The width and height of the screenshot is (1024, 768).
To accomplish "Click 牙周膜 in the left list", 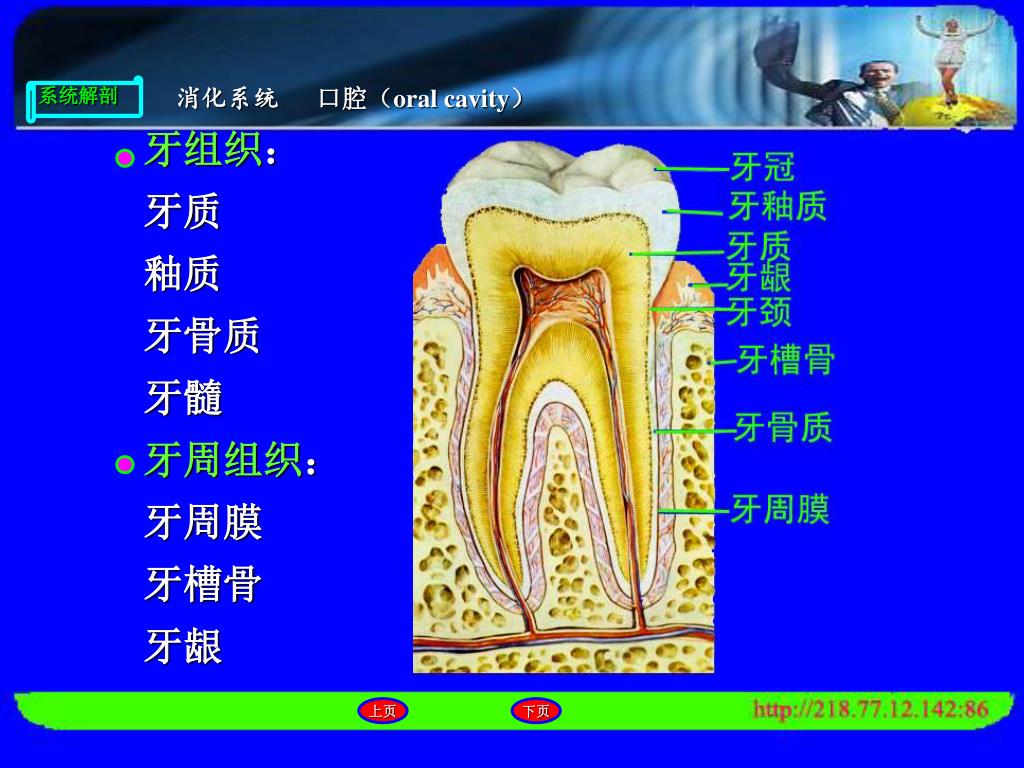I will tap(203, 522).
